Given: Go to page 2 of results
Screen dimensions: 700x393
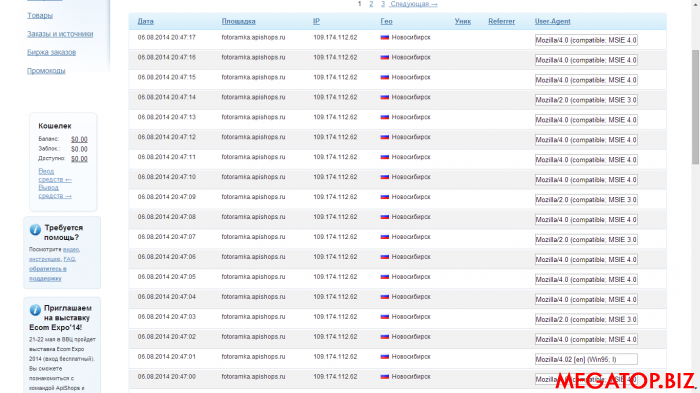Looking at the screenshot, I should pyautogui.click(x=371, y=4).
